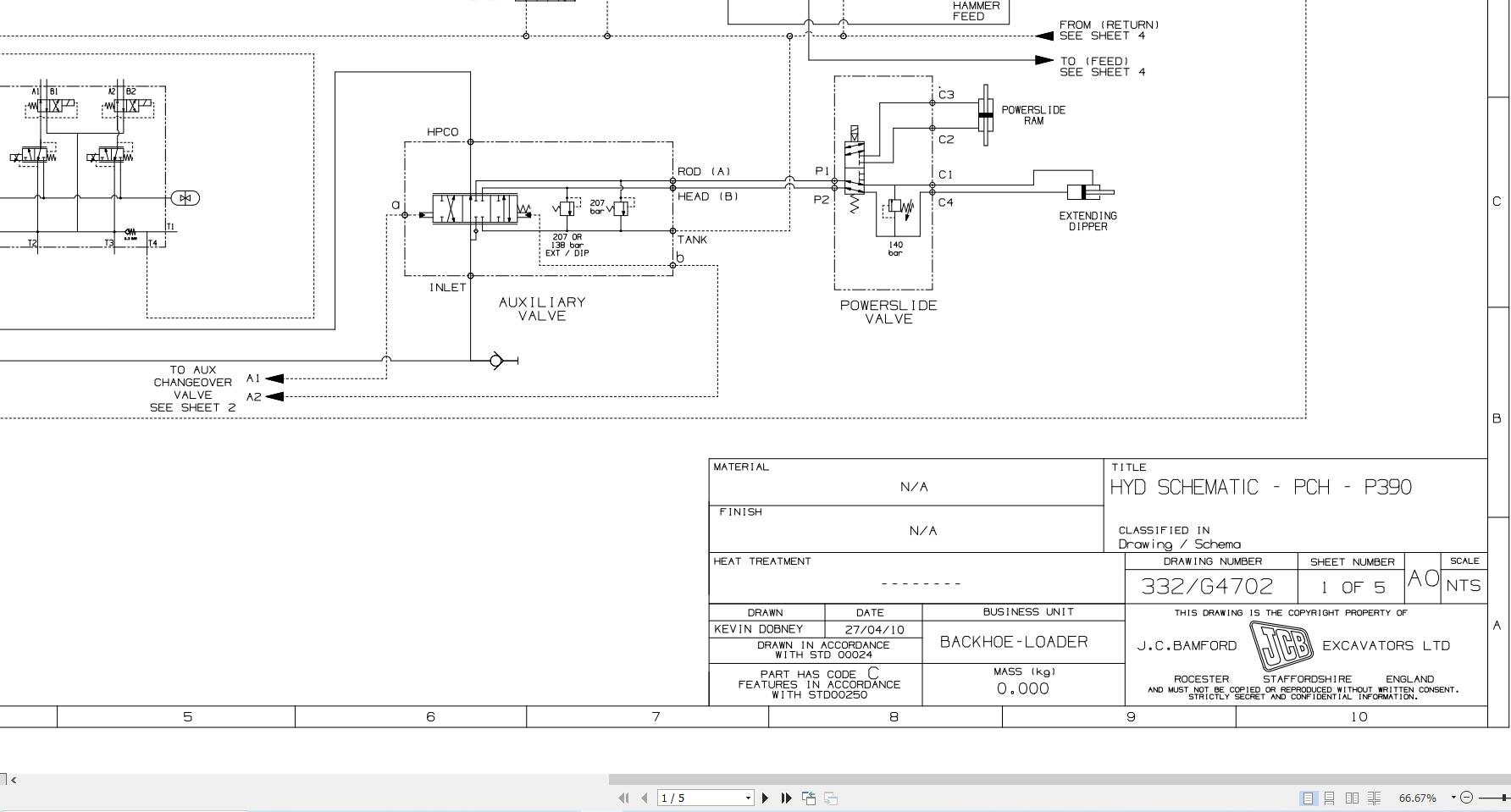Click drawing number 332/G4702

(x=1208, y=586)
